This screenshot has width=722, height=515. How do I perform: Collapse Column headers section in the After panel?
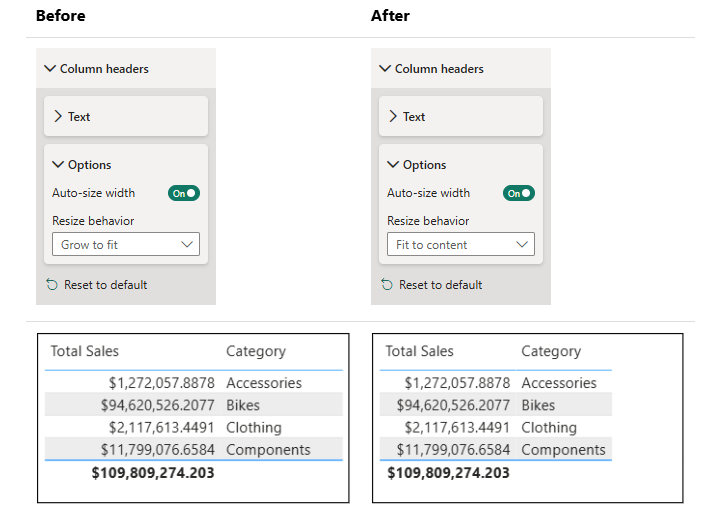coord(385,69)
